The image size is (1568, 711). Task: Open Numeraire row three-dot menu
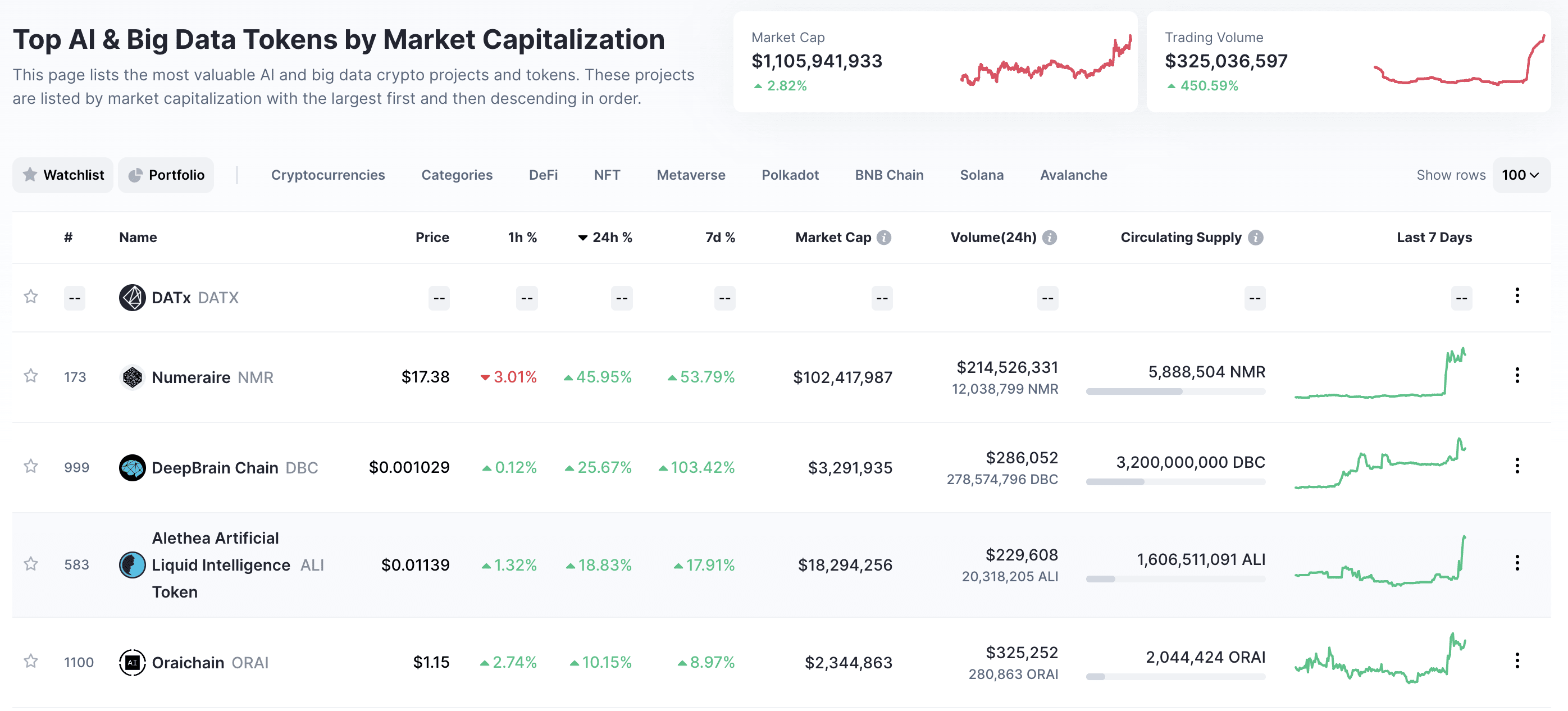(x=1517, y=376)
